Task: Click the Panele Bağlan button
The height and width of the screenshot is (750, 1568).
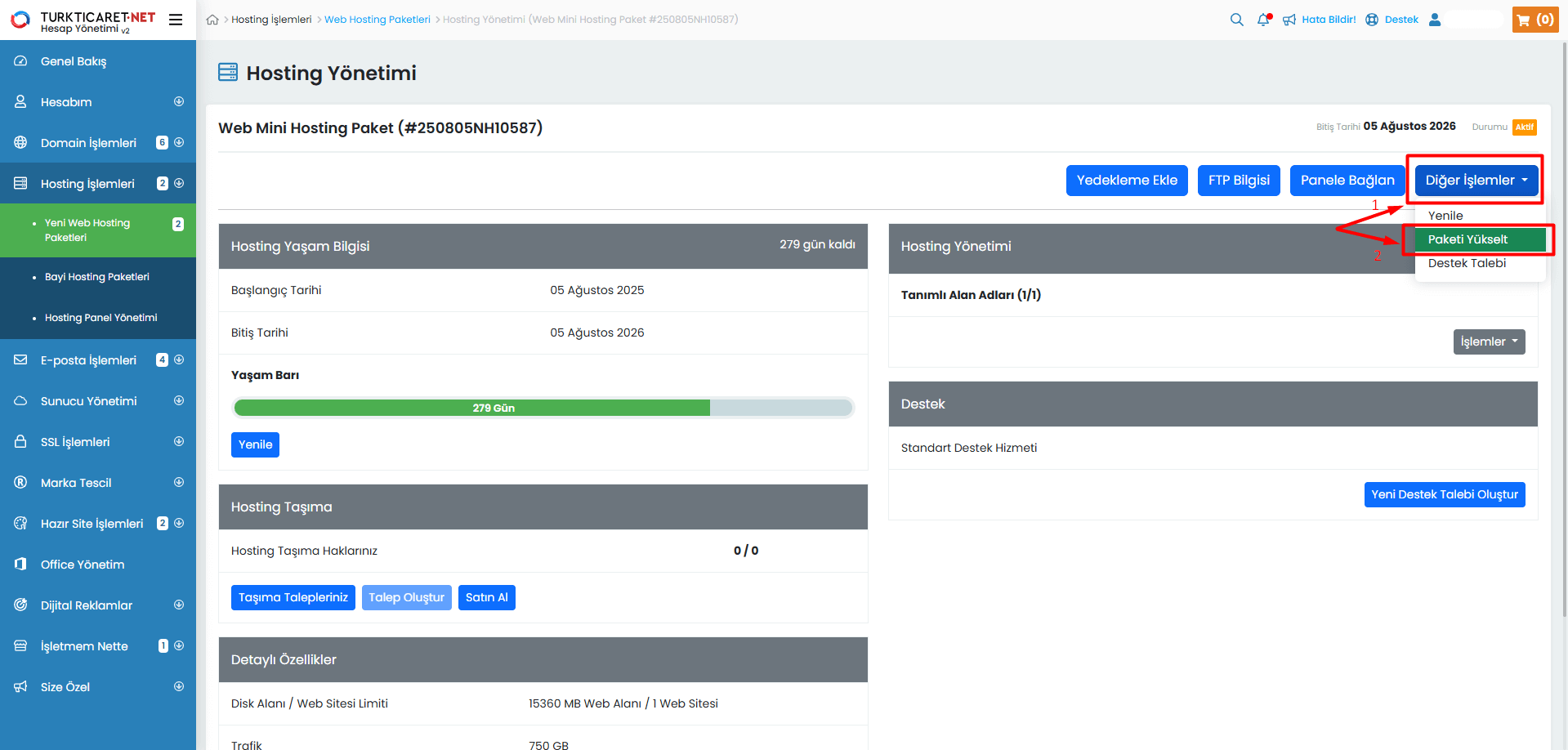Action: (x=1347, y=181)
